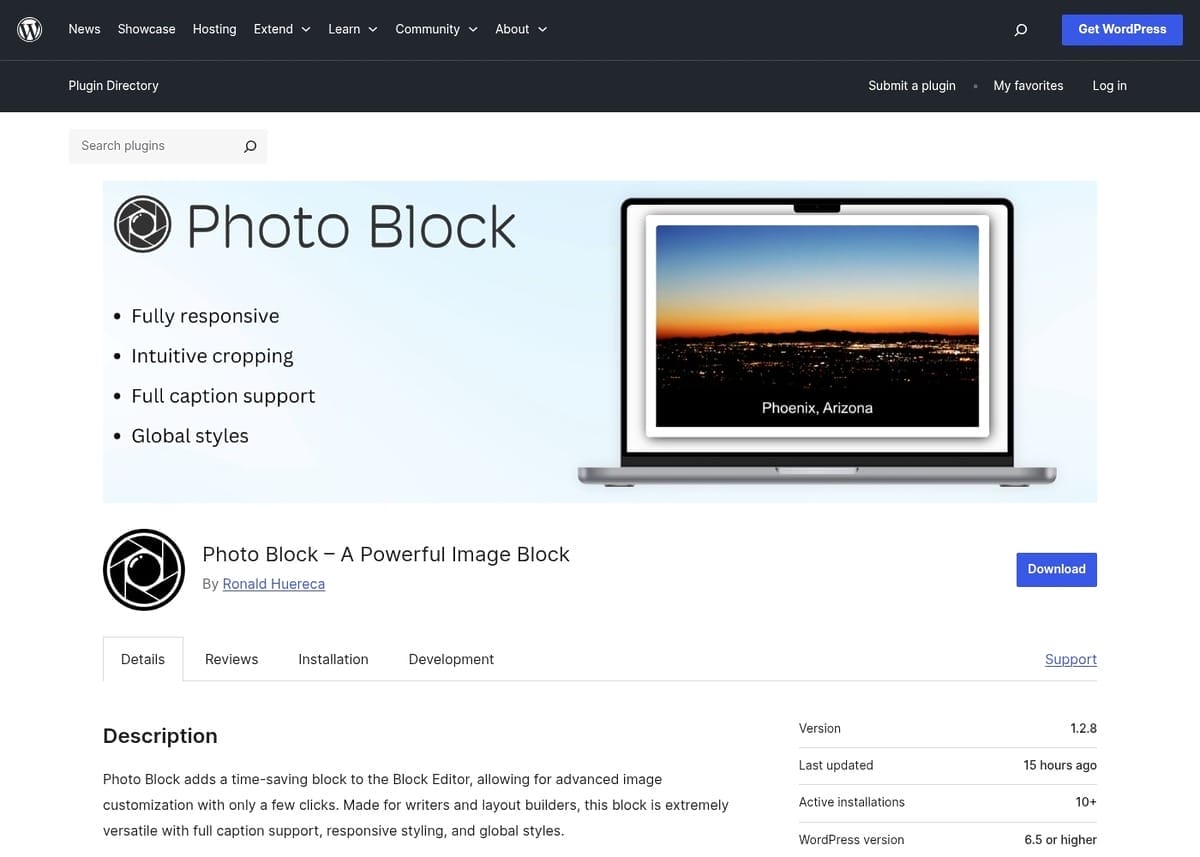Screen dimensions: 1200x857
Task: Expand the About dropdown menu
Action: 521,29
